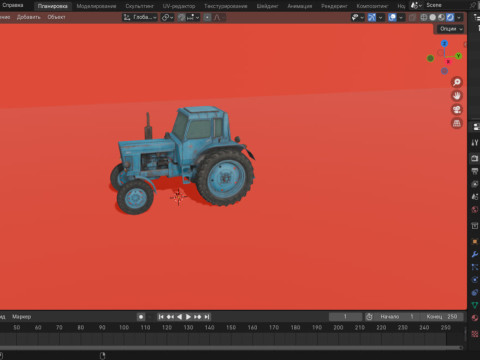Open the pivot point dropdown
Viewport: 480px width, 360px height.
(167, 17)
